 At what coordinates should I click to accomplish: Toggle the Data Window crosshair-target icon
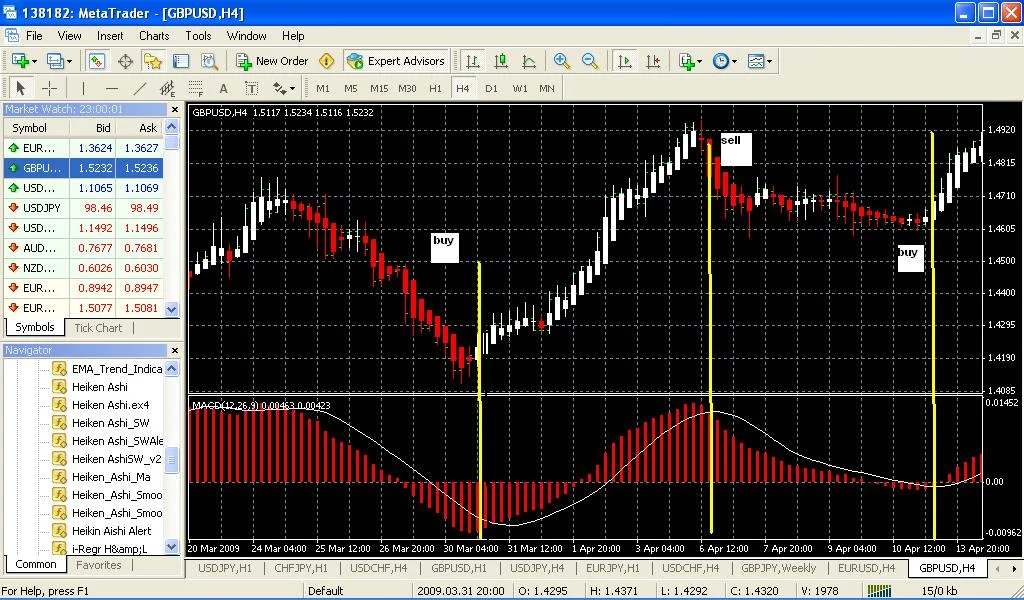(x=125, y=61)
